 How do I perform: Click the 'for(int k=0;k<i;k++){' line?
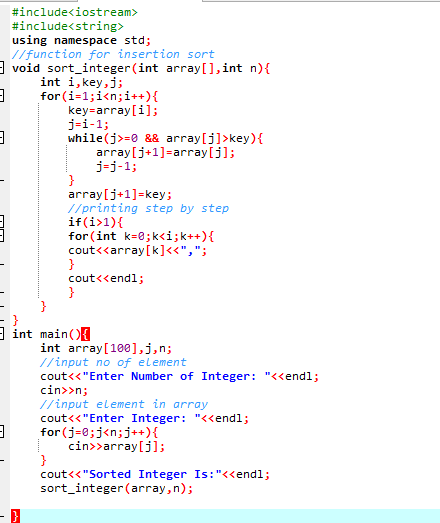point(141,236)
